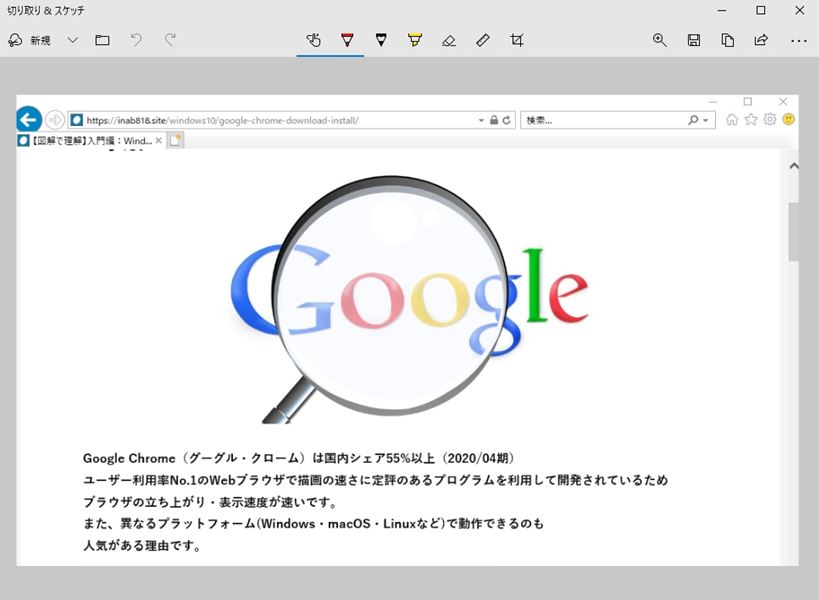Expand the address bar dropdown arrow

(481, 121)
